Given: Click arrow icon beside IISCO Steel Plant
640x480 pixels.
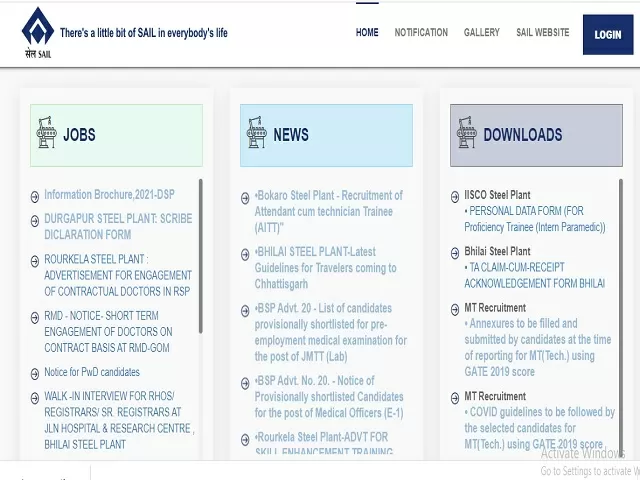Looking at the screenshot, I should coord(455,197).
